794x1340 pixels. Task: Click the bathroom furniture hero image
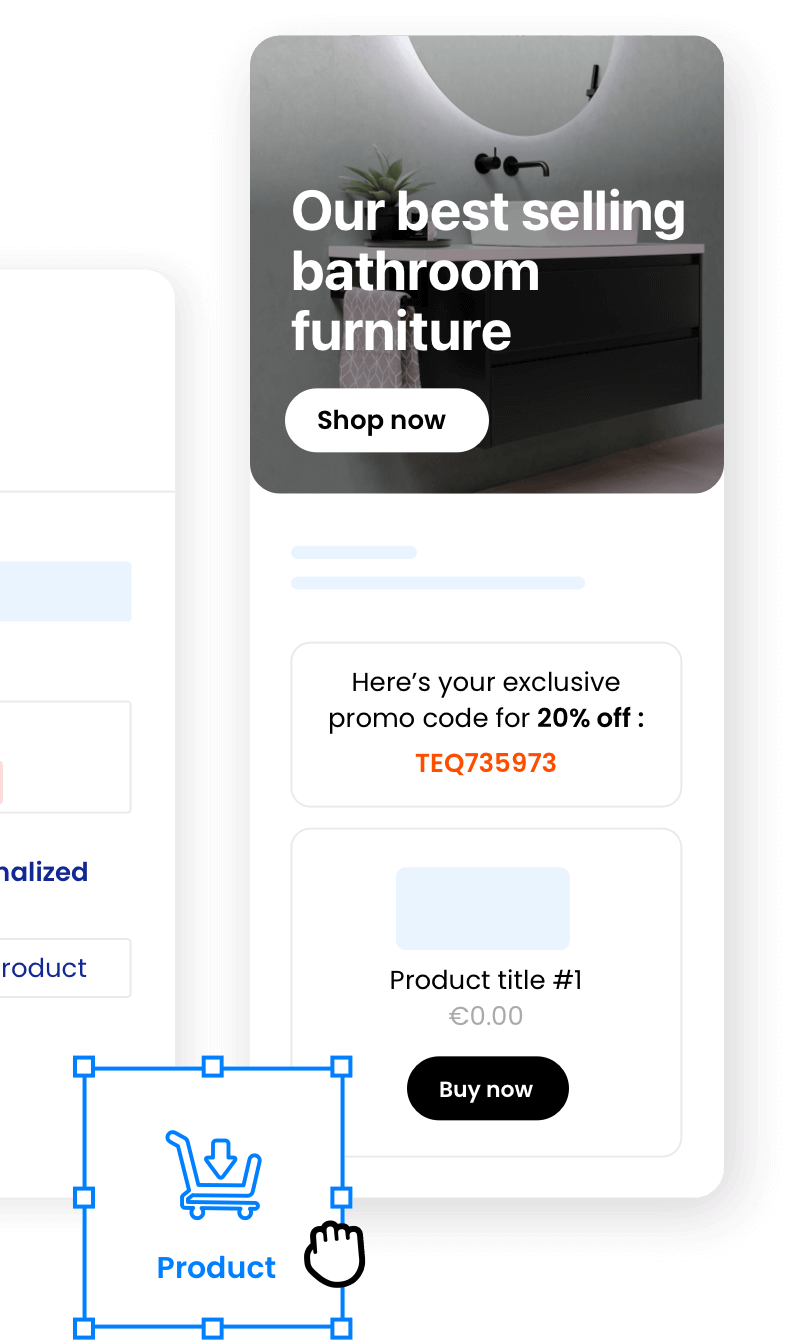487,265
